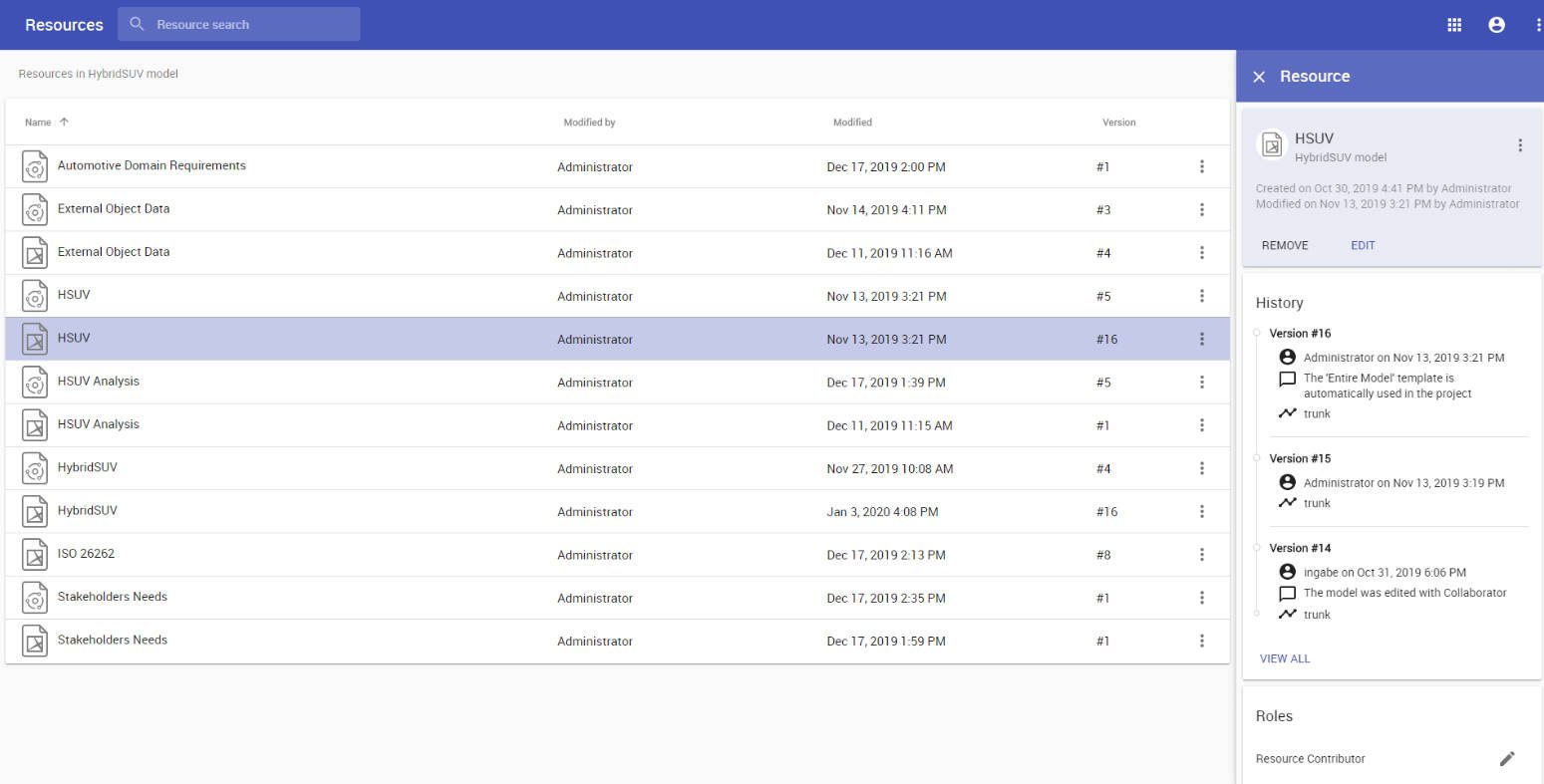Open more options for HSUV Analysis #5
Screen dimensions: 1544x784
pos(1202,383)
